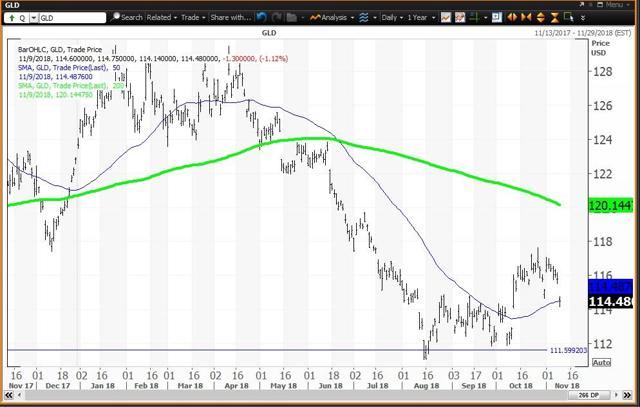Click the single right arrow on scrollbar
Image resolution: width=640 pixels, height=407 pixels.
pyautogui.click(x=617, y=395)
